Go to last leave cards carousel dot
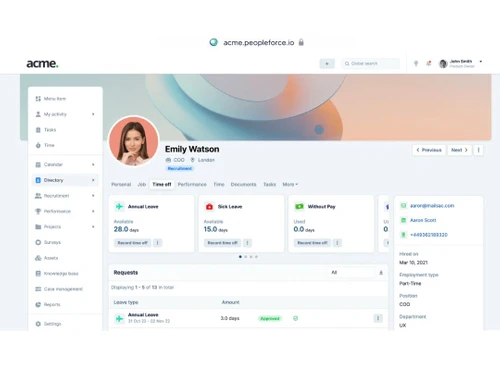 256,257
